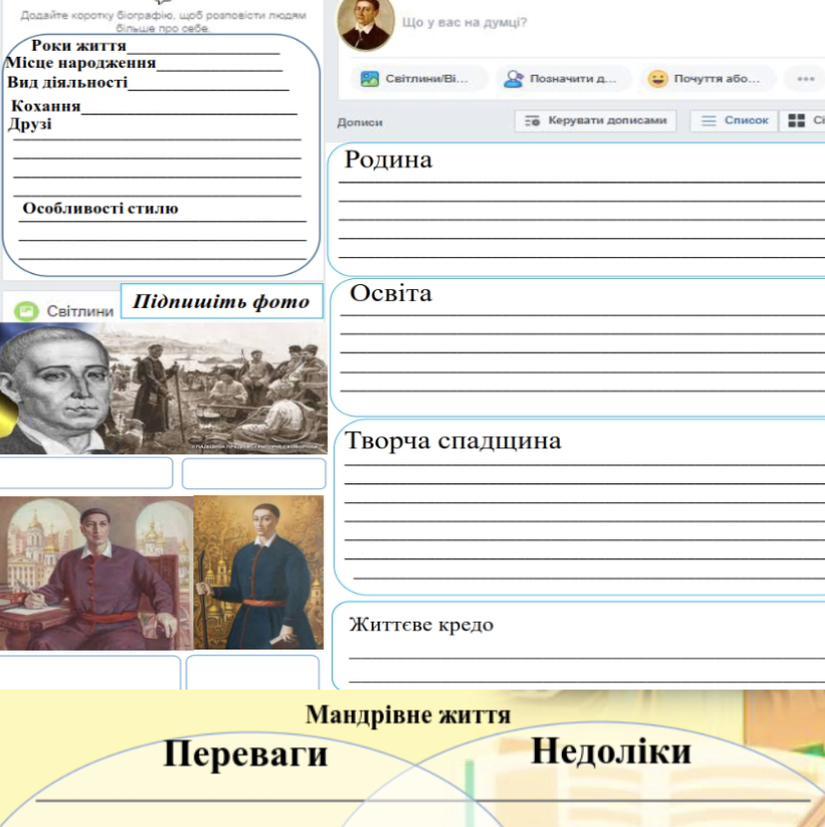Click caption box under the engraved portrait
The height and width of the screenshot is (827, 825).
86,473
